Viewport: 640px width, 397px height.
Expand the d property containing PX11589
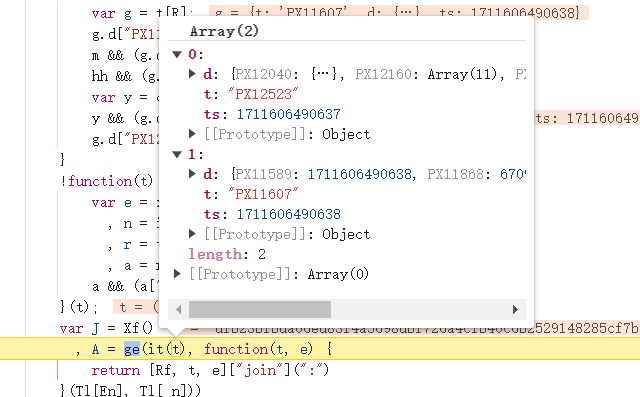[192, 174]
